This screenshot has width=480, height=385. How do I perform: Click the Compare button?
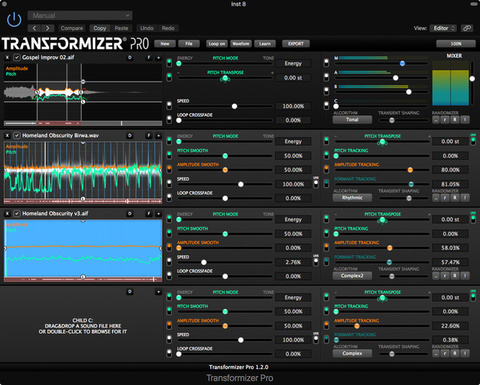click(x=72, y=28)
